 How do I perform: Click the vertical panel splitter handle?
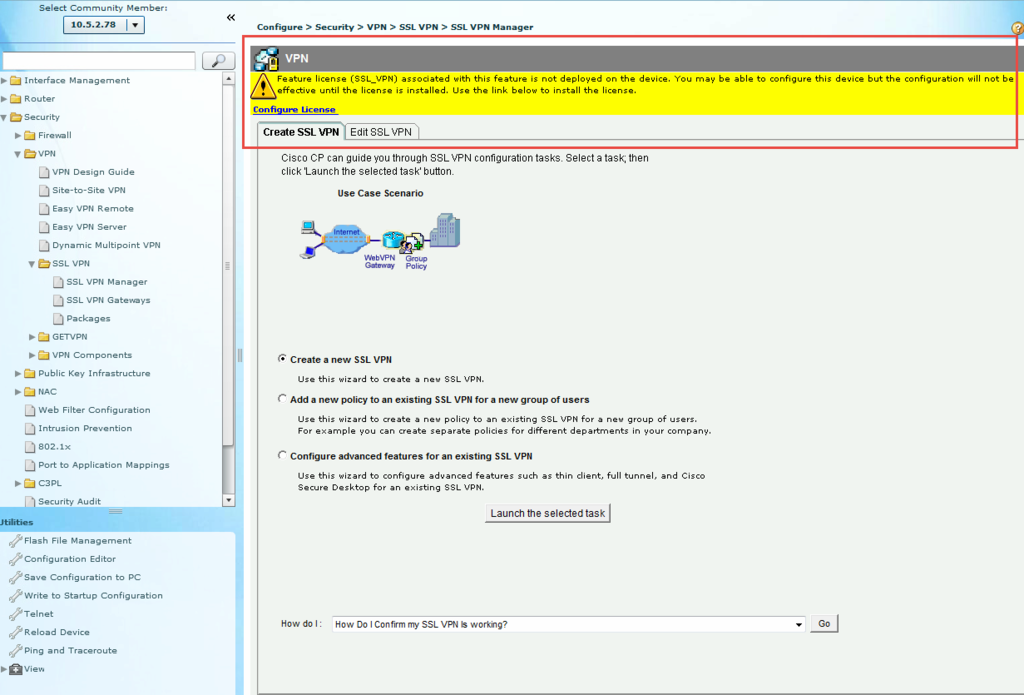[240, 355]
